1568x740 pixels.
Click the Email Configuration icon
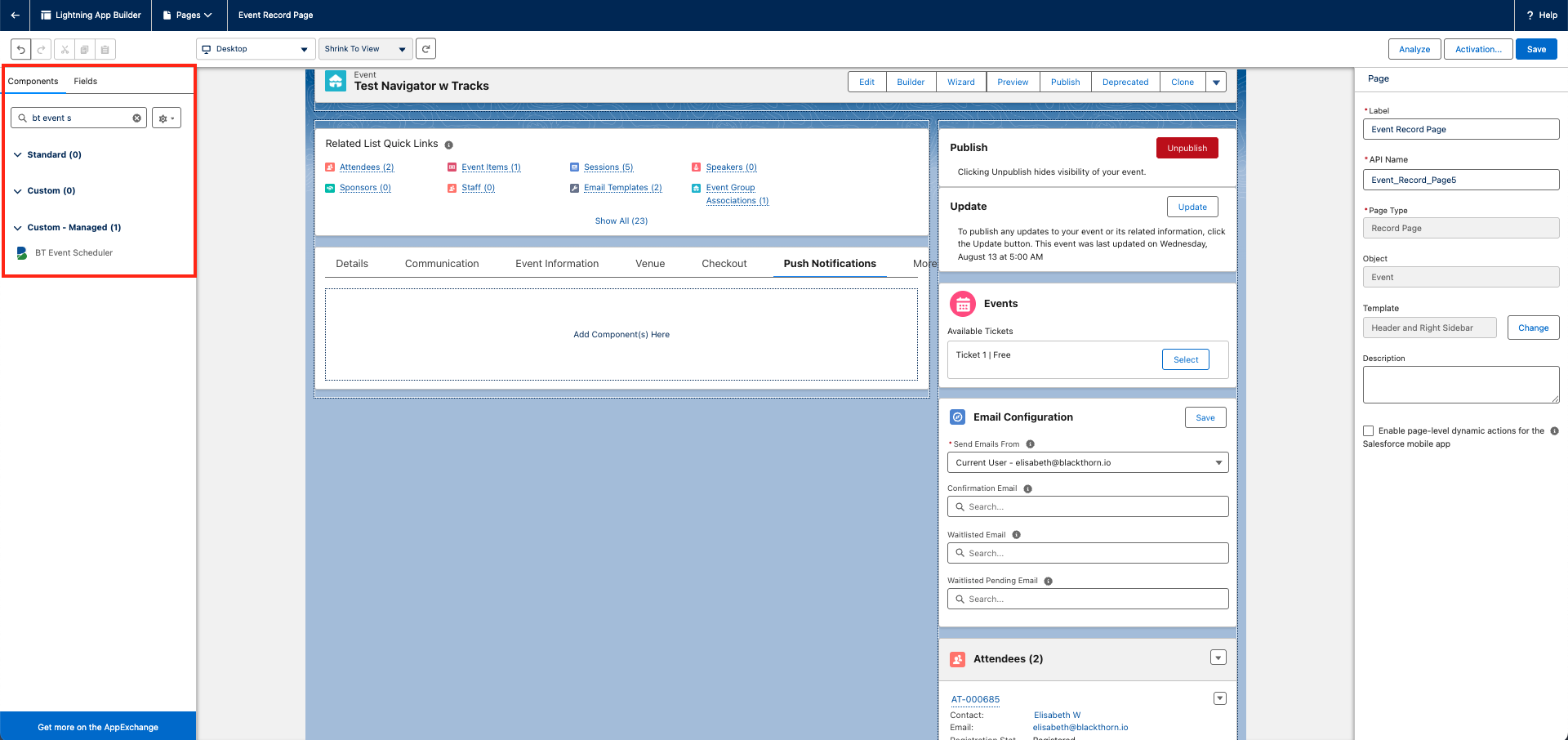coord(958,417)
